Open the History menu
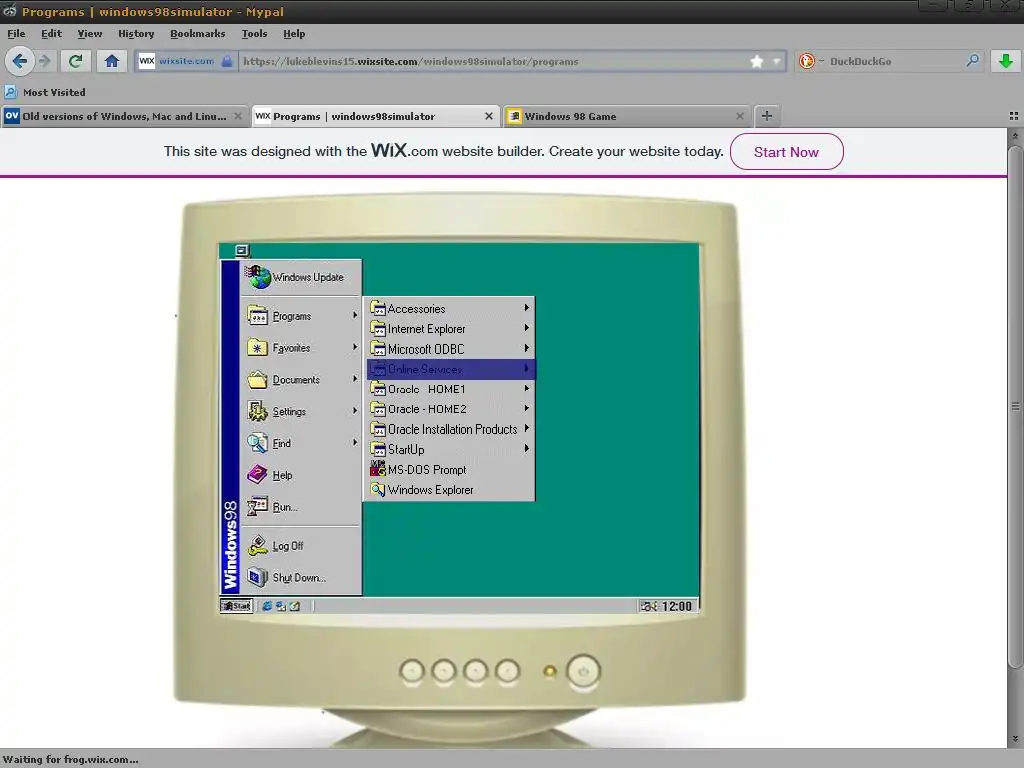This screenshot has height=768, width=1024. (136, 33)
